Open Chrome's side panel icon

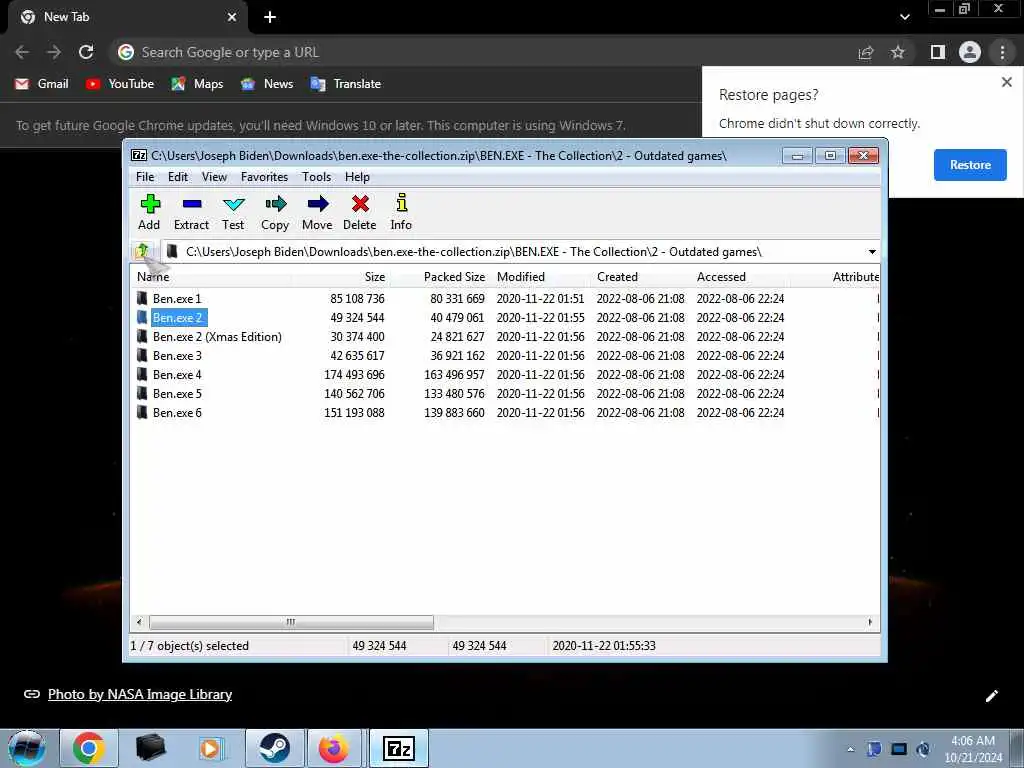pos(938,52)
